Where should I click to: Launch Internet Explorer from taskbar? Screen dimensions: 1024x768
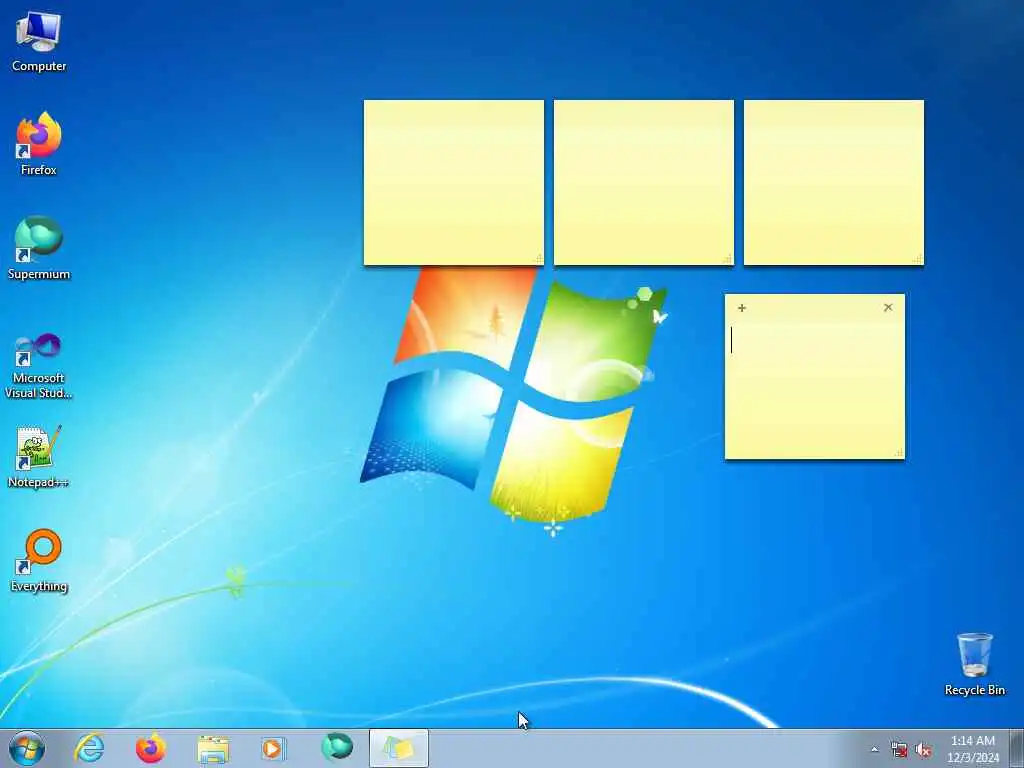coord(89,748)
